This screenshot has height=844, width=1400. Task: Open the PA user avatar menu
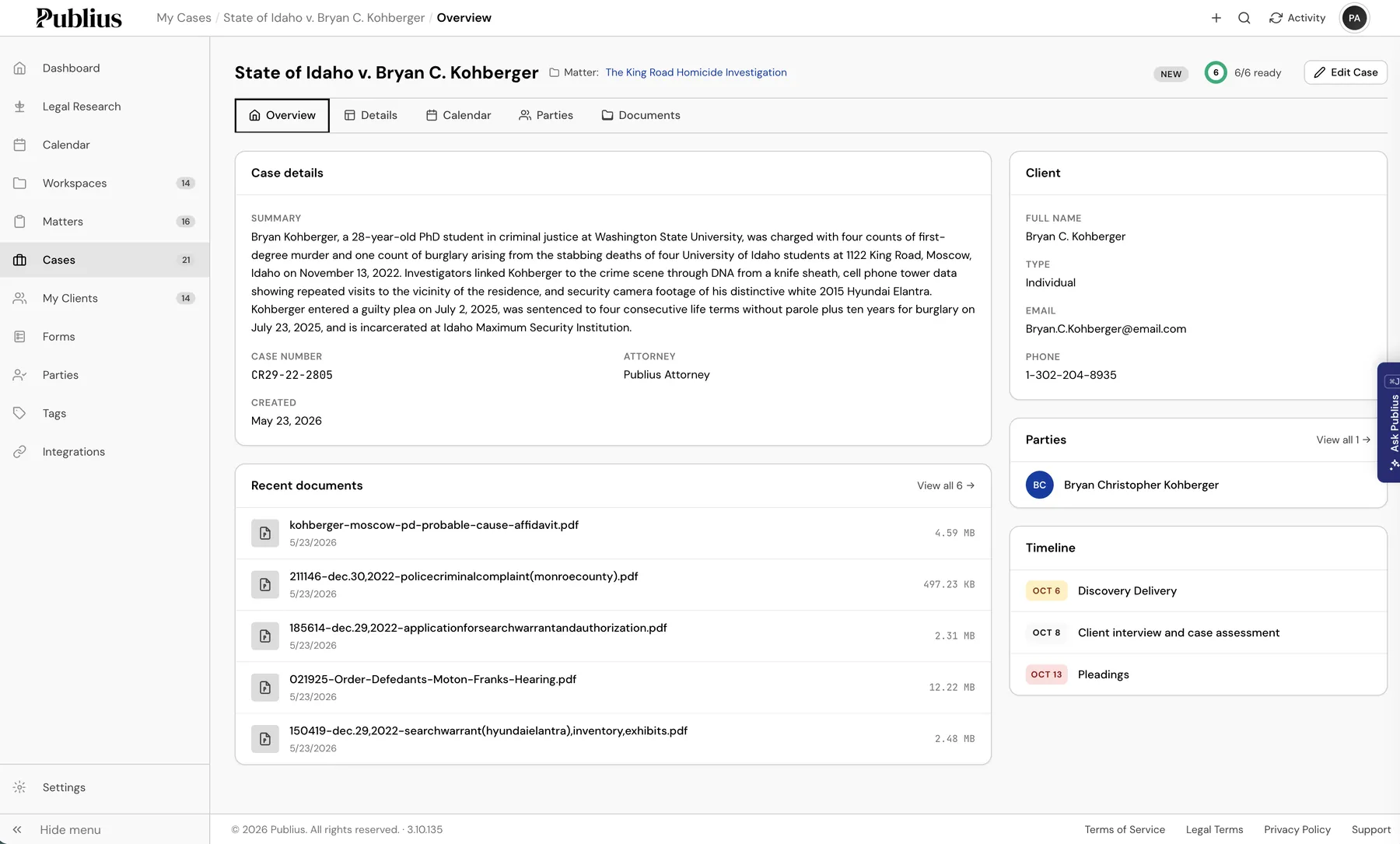[x=1354, y=18]
